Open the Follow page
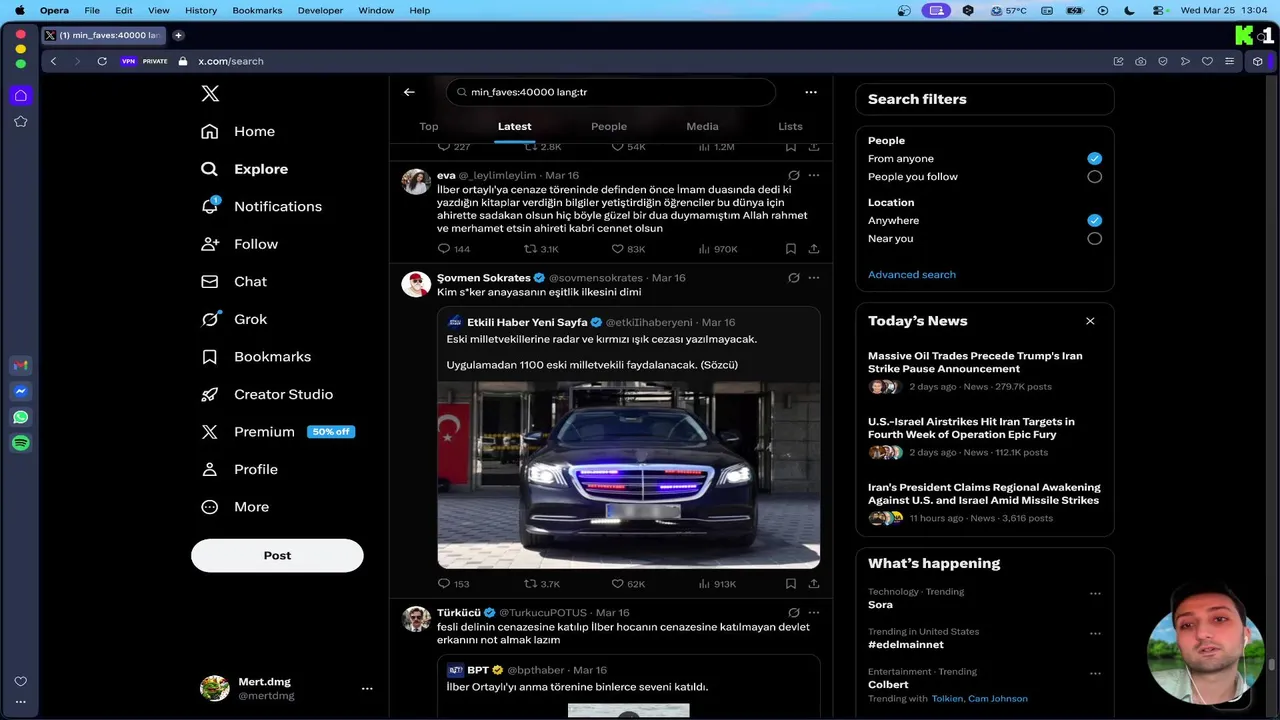This screenshot has height=720, width=1280. (x=240, y=244)
